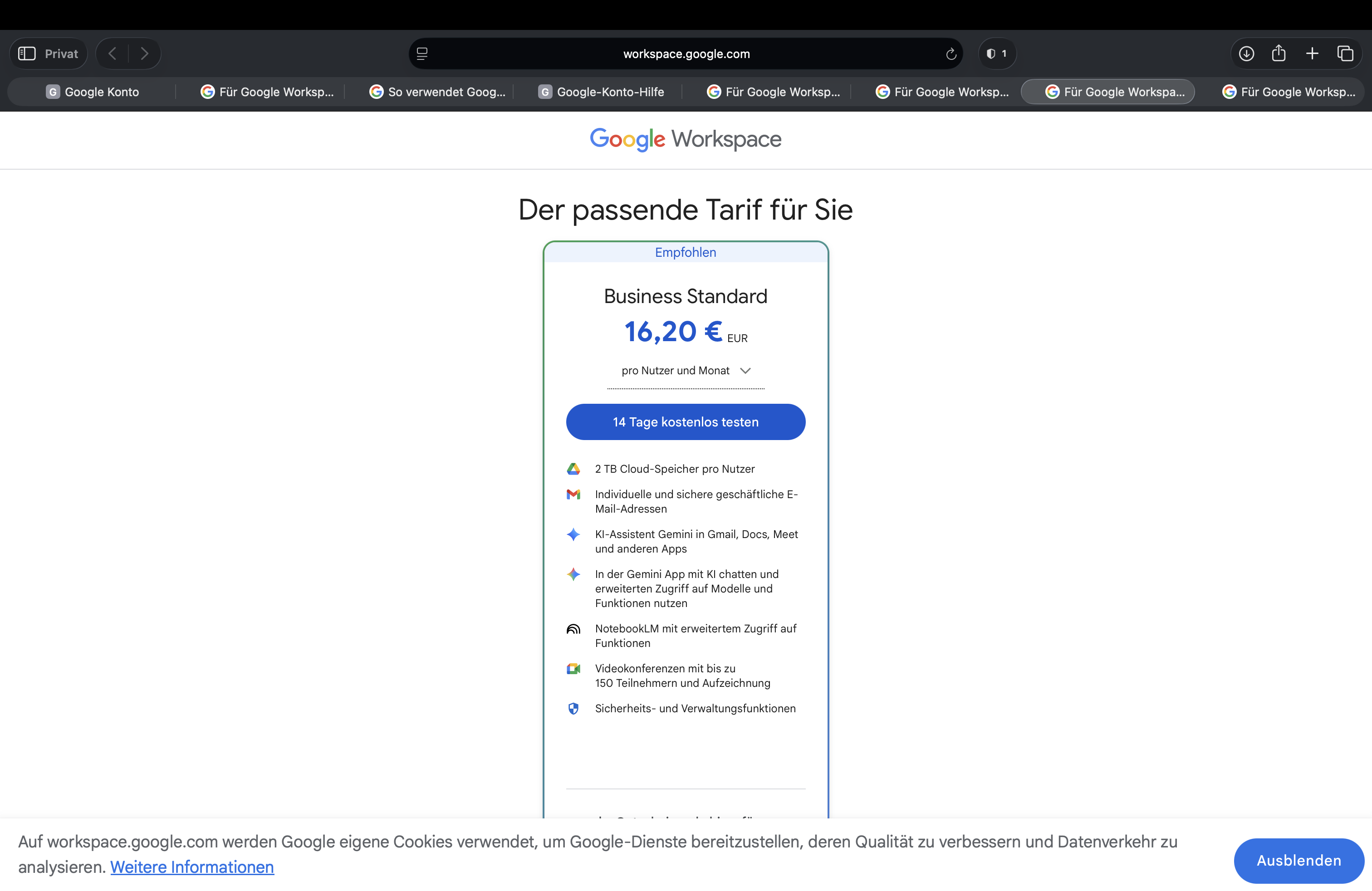
Task: Open the Google-Konto-Hilfe tab
Action: click(601, 92)
